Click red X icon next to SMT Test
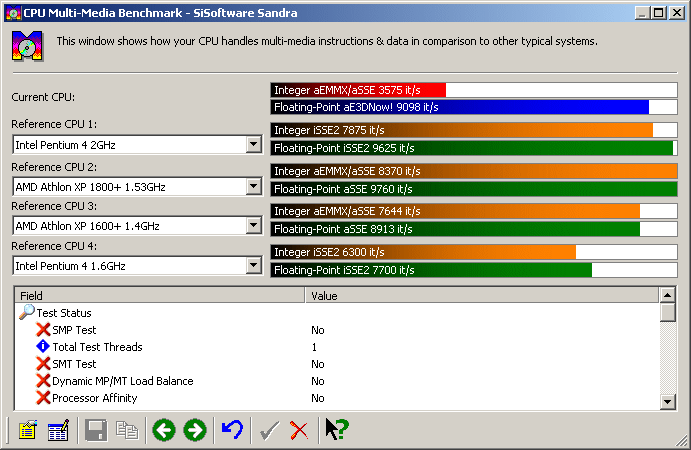691x450 pixels. coord(43,364)
